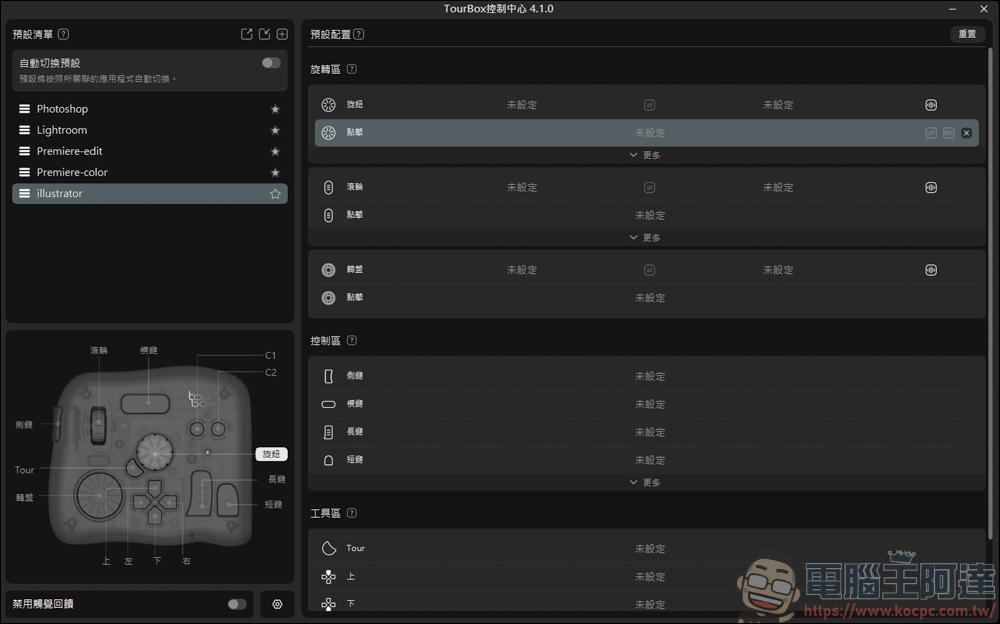
Task: Open haptic settings icon in 旋鈕 row
Action: point(931,105)
